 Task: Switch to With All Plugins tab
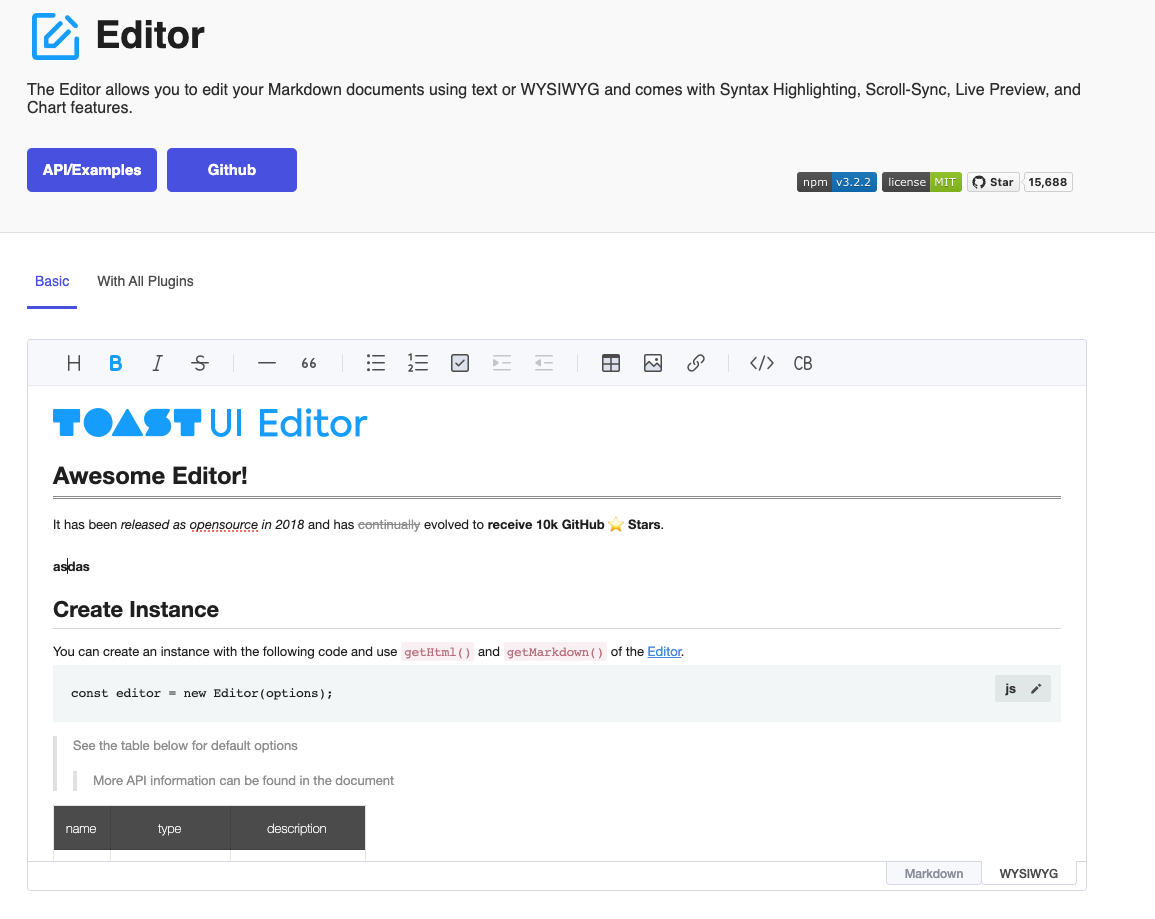[145, 281]
